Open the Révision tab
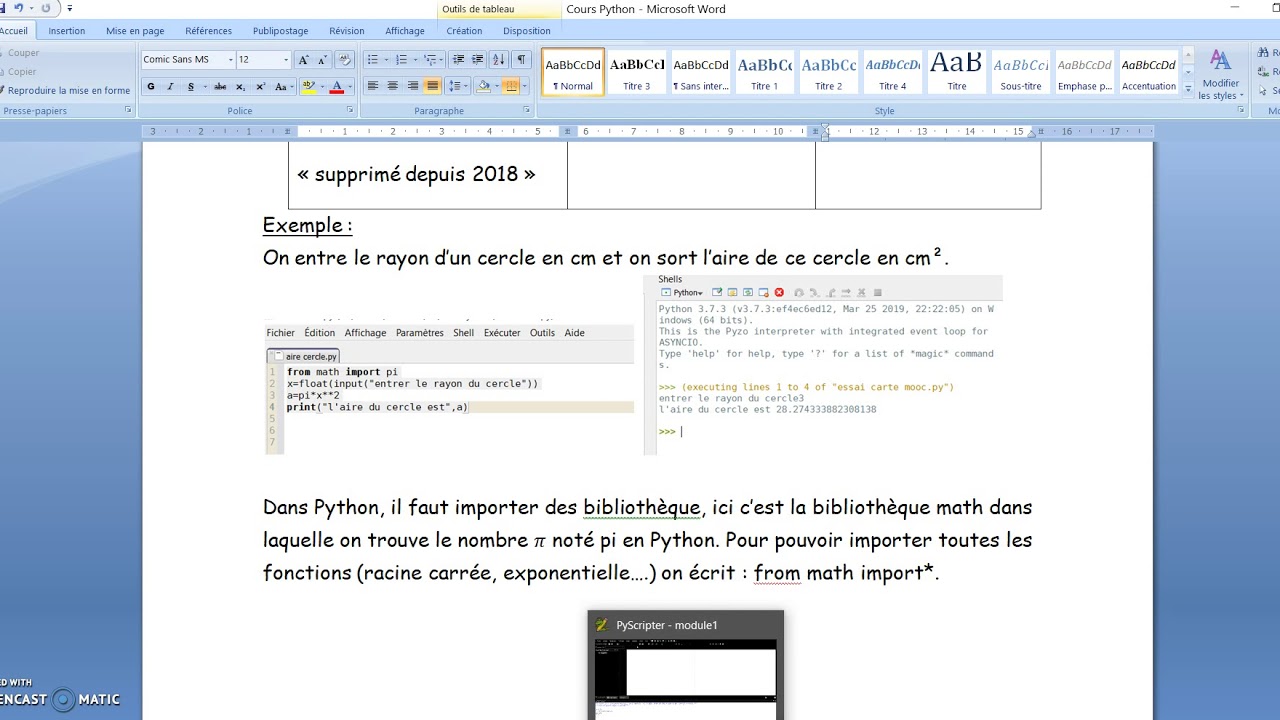 coord(347,31)
